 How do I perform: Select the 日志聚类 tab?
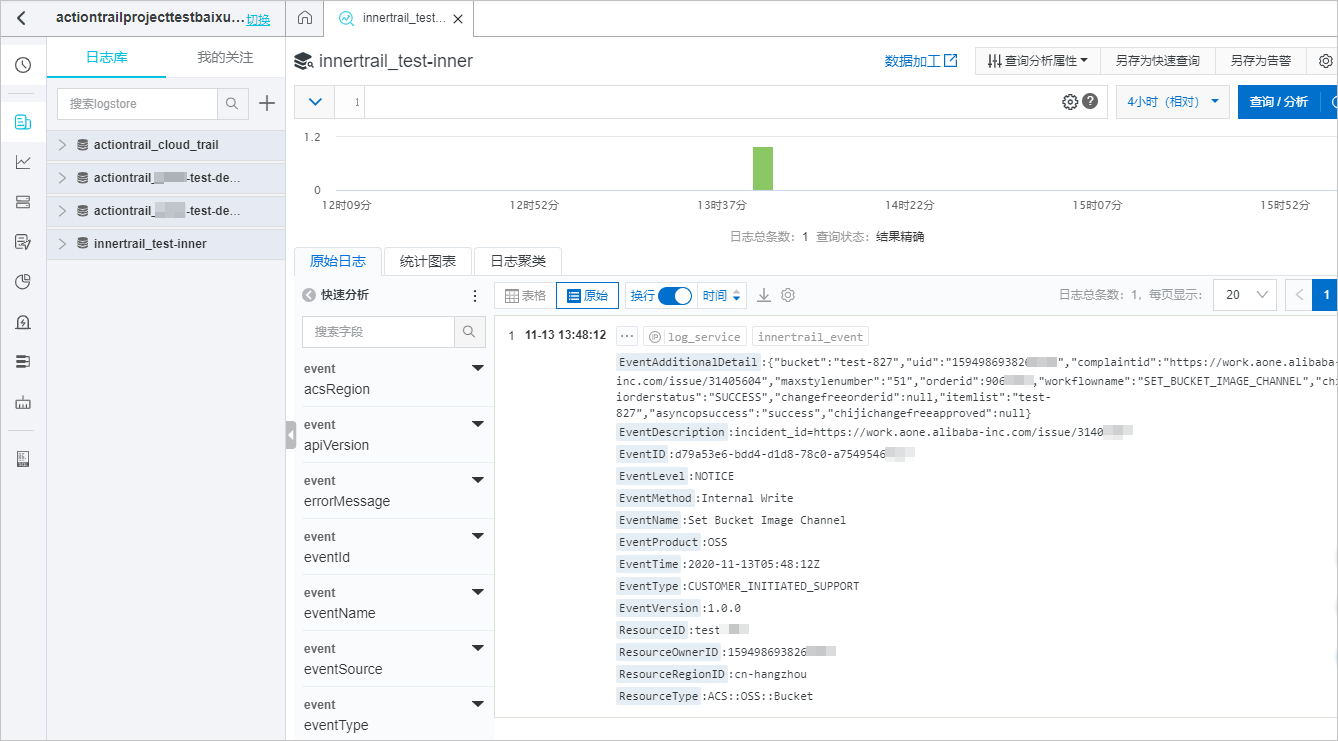pos(518,261)
